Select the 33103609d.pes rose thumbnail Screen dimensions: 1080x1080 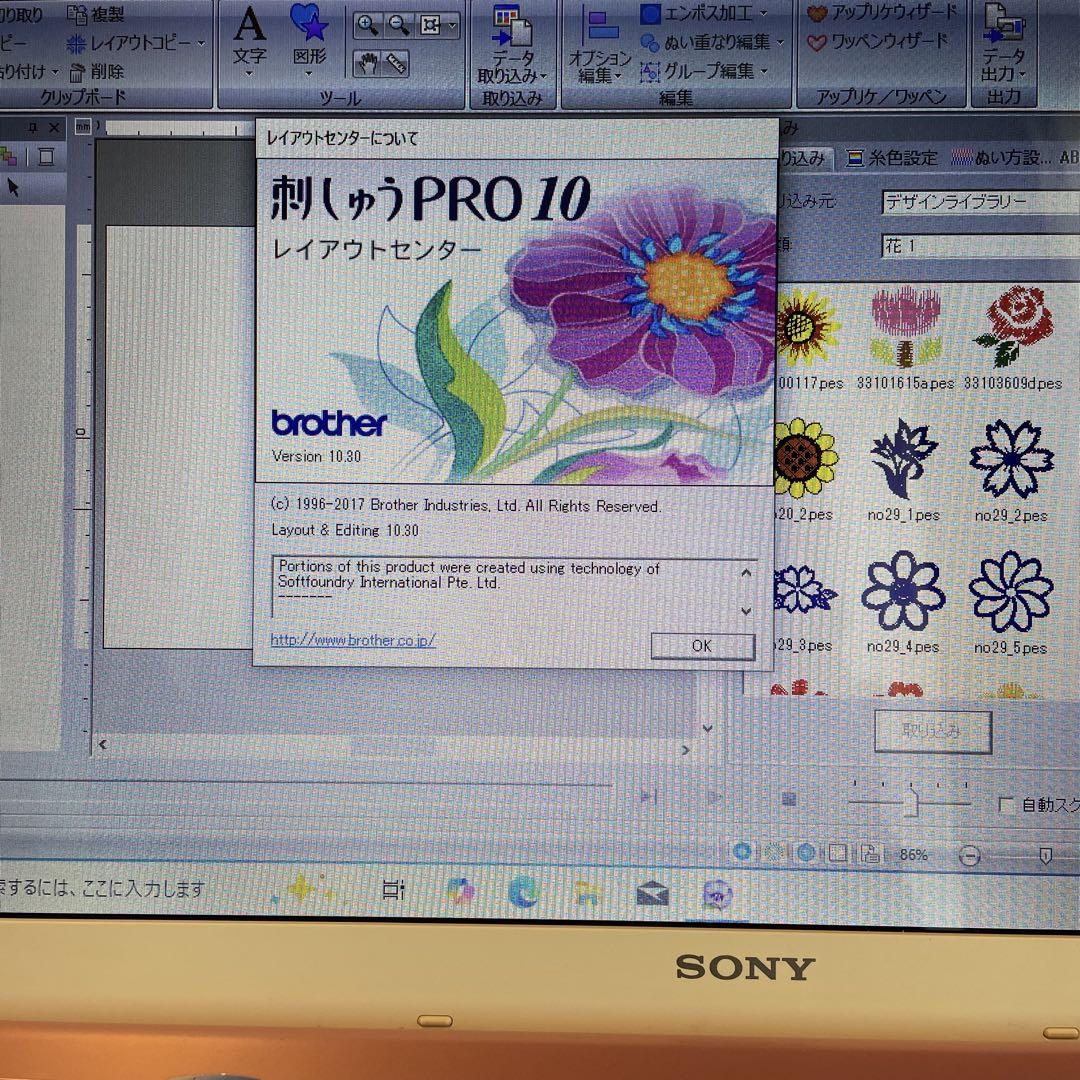coord(1012,338)
